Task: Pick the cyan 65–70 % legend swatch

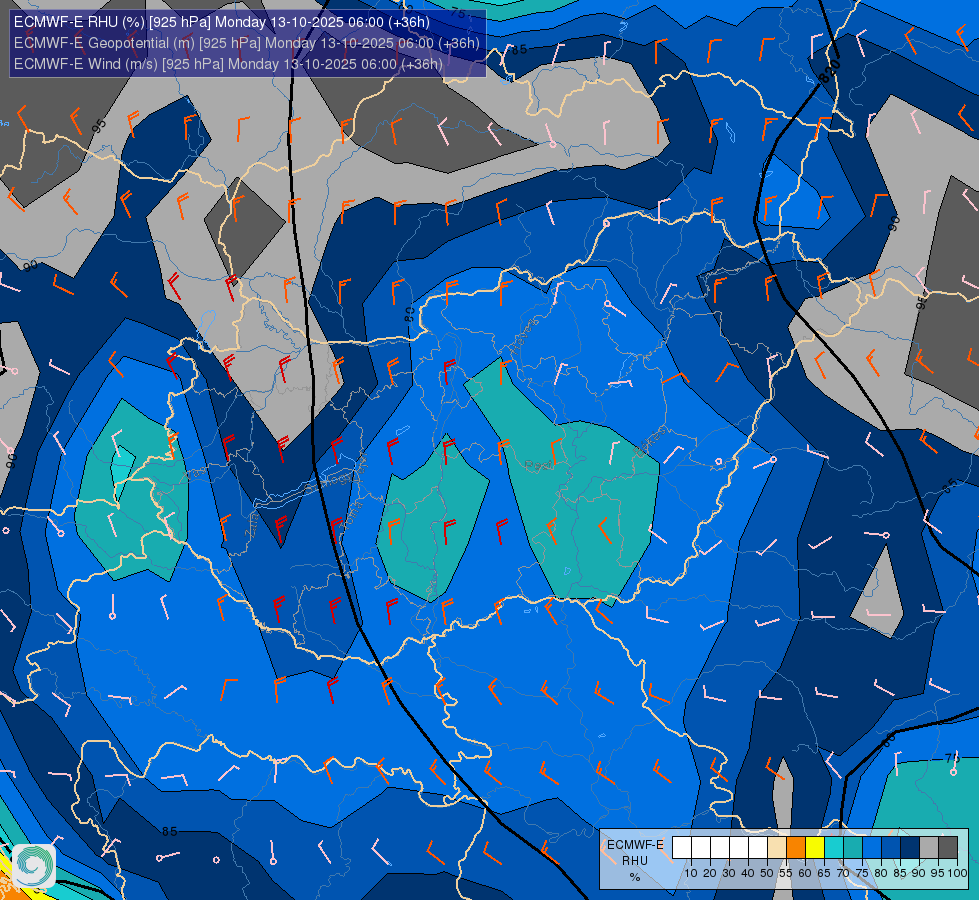Action: 834,847
